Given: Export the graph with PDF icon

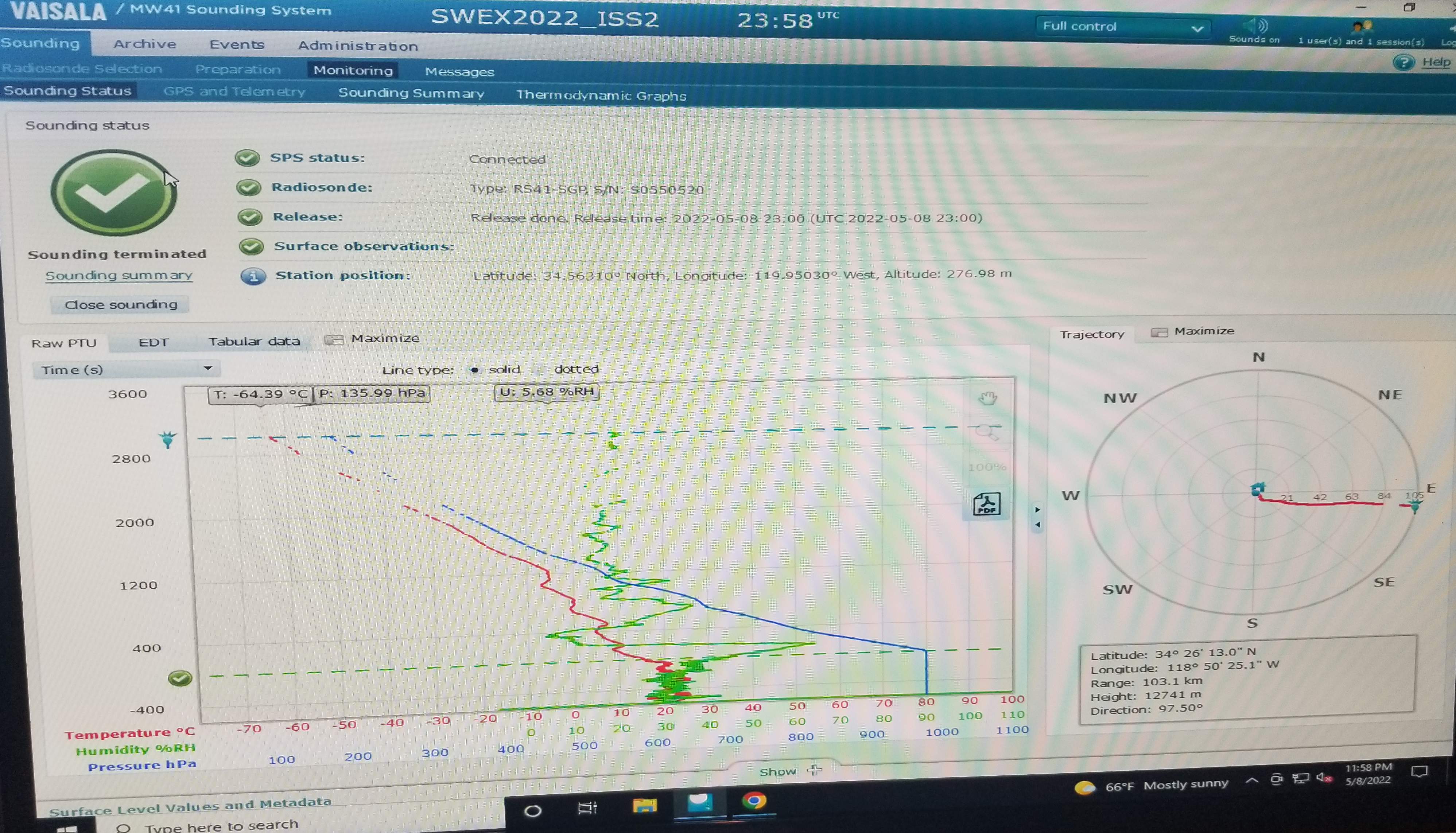Looking at the screenshot, I should point(986,504).
